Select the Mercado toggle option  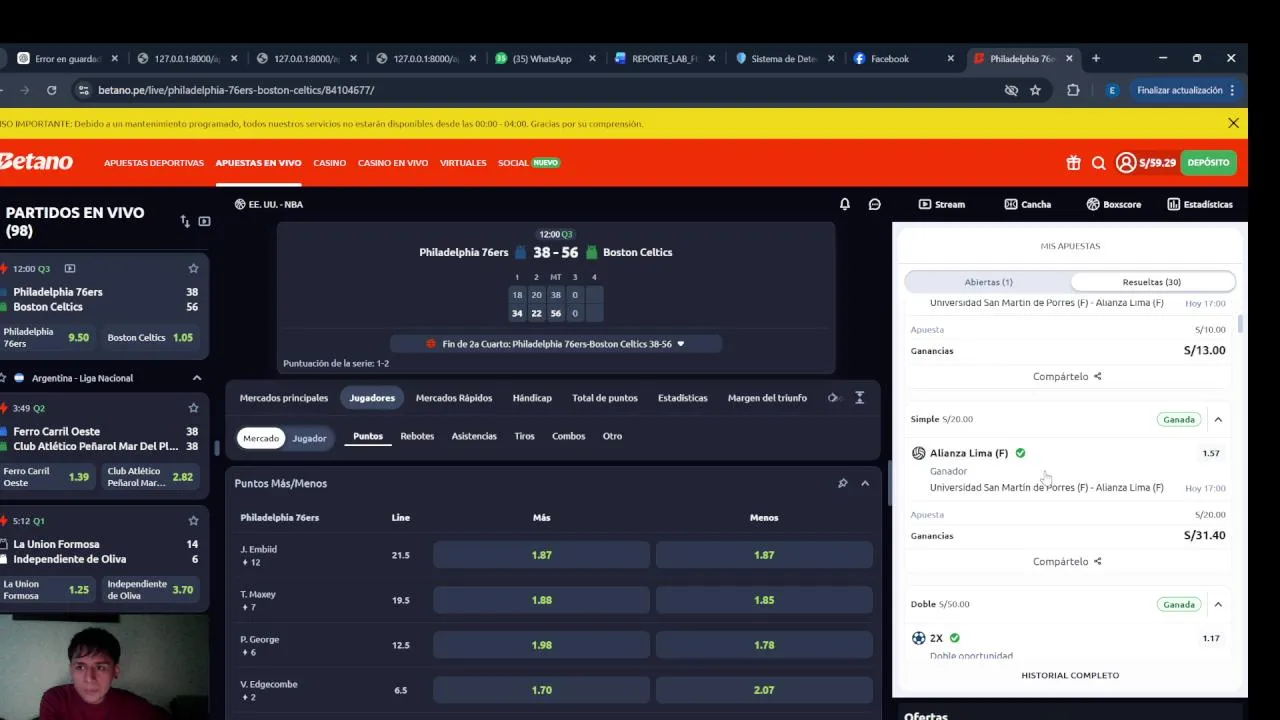(261, 437)
